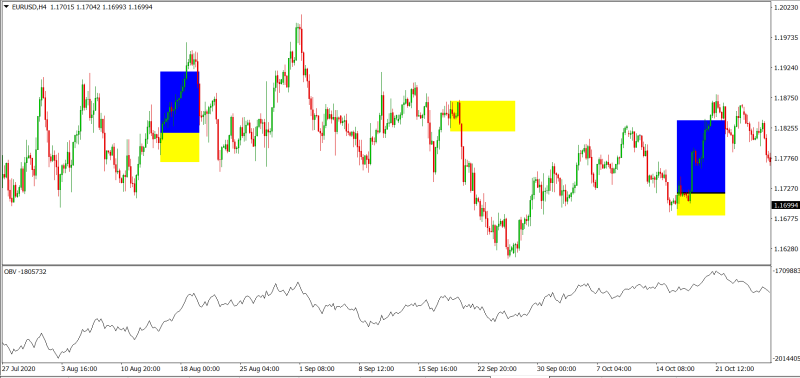
Task: Click the 1.20230 price level label
Action: coord(787,8)
